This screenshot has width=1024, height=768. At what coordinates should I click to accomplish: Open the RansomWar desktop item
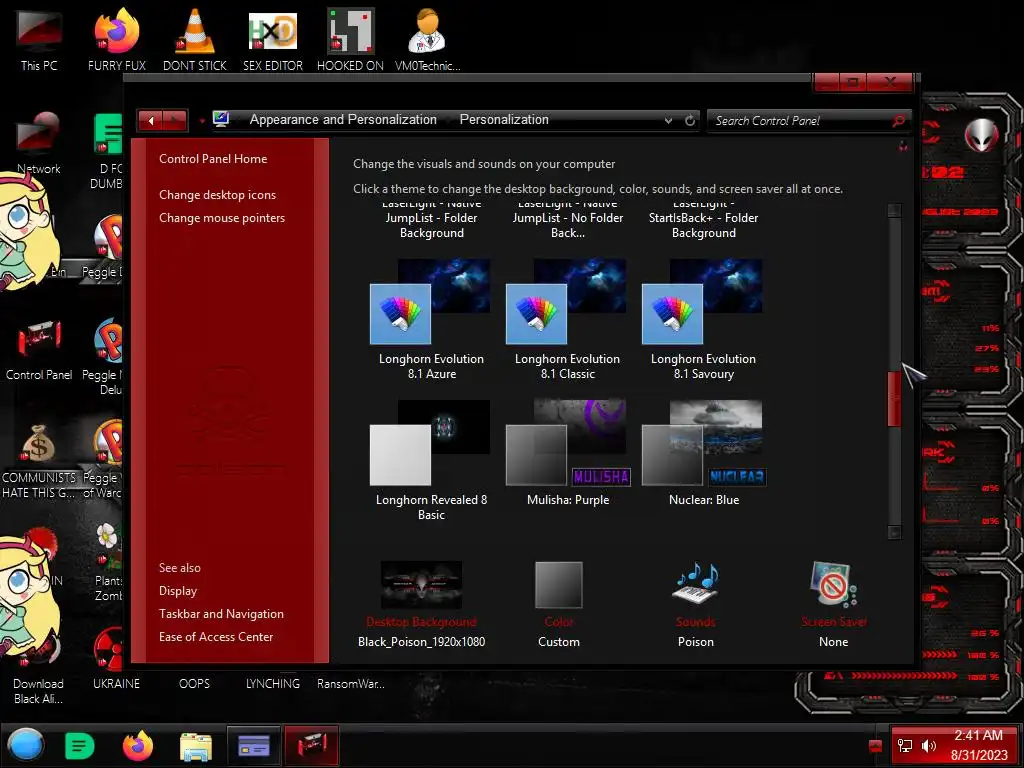[x=351, y=683]
